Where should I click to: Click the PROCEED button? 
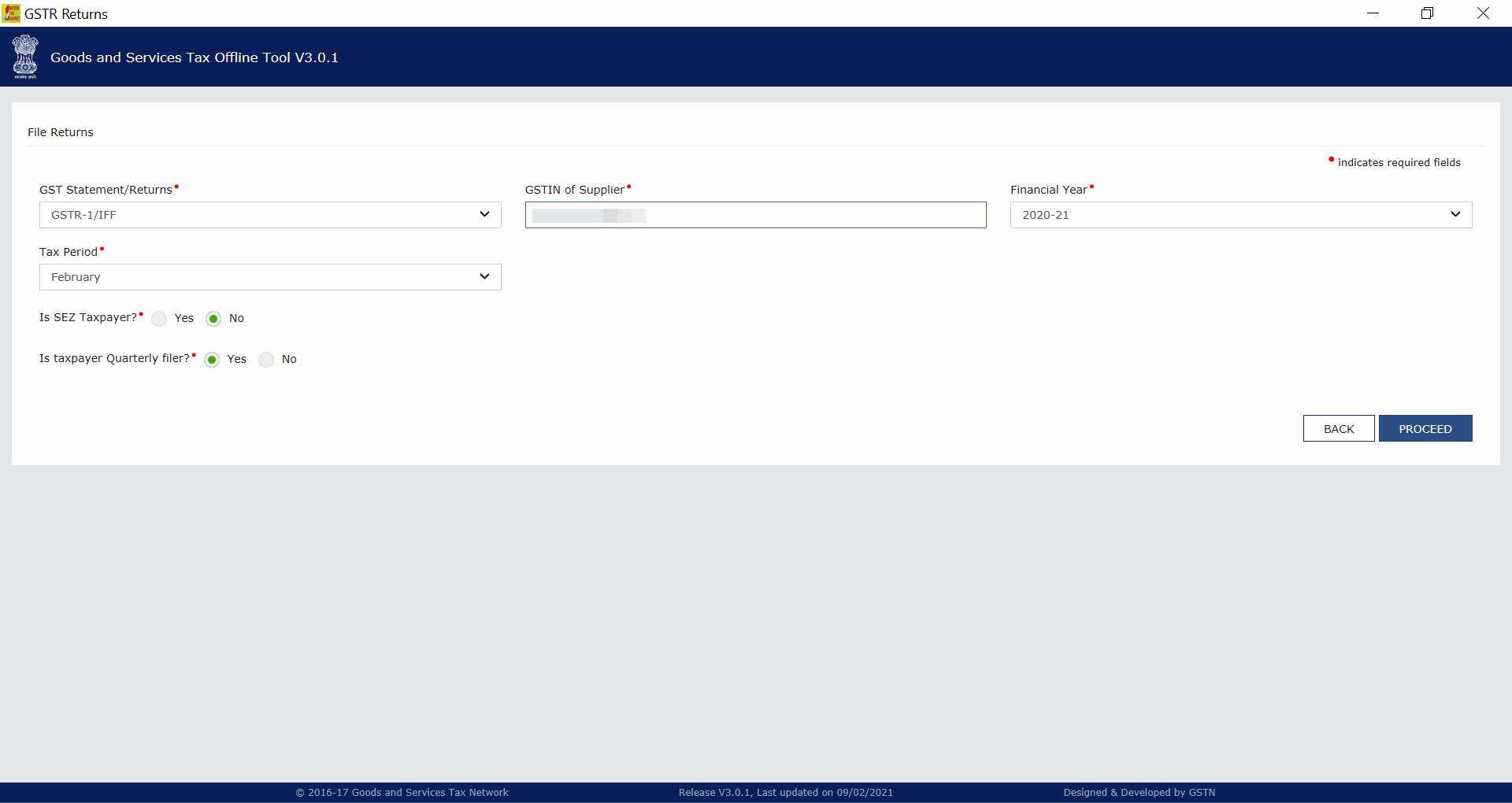(1425, 428)
